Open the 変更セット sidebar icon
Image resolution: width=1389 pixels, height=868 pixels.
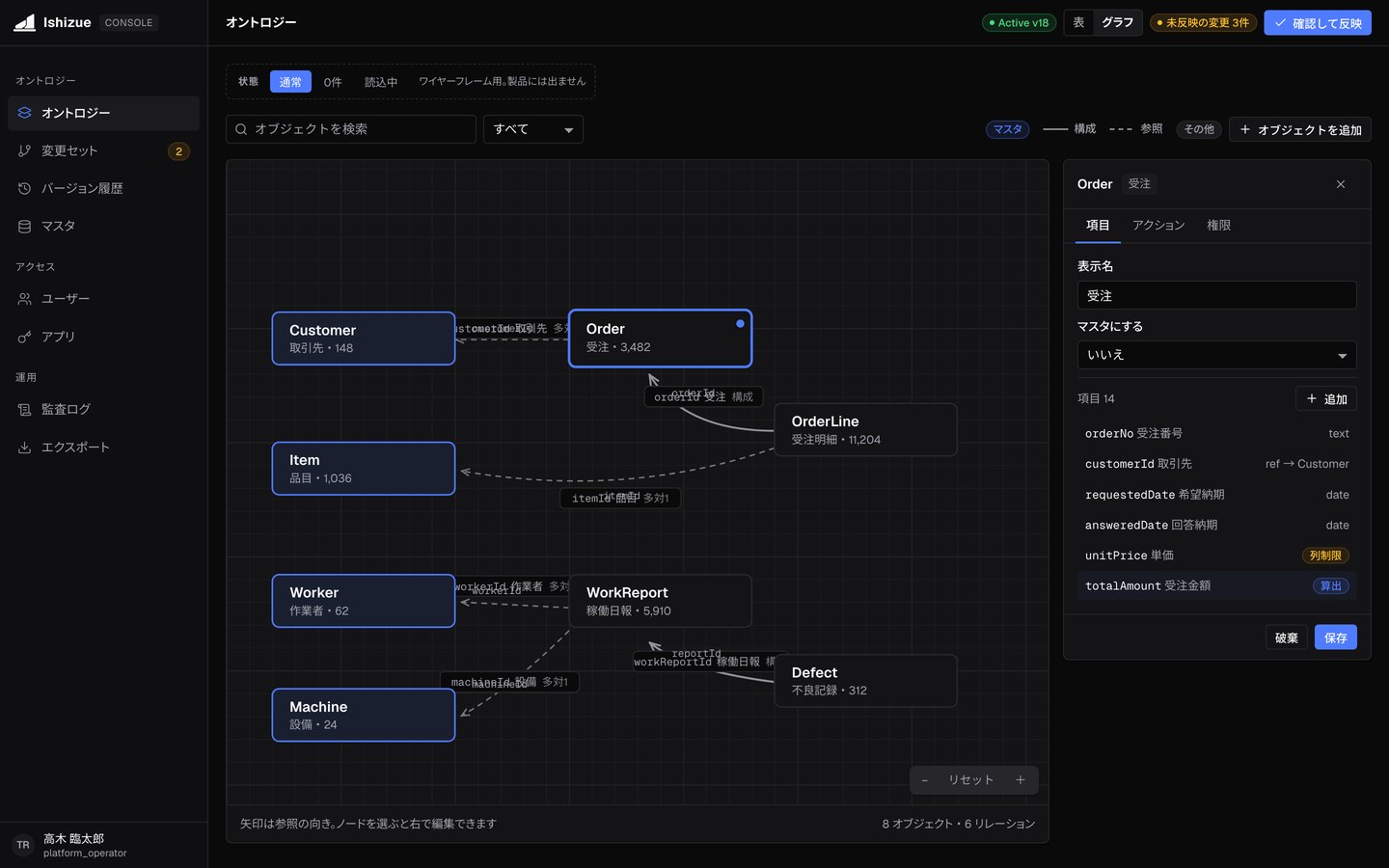[x=24, y=150]
